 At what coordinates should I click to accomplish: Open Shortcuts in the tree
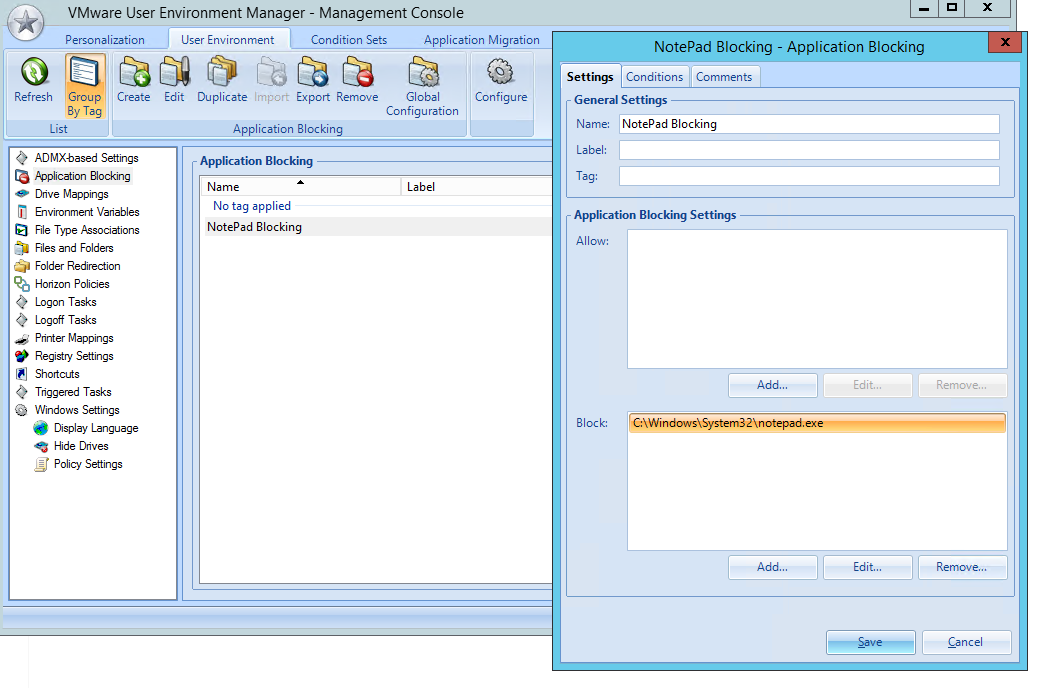tap(57, 373)
